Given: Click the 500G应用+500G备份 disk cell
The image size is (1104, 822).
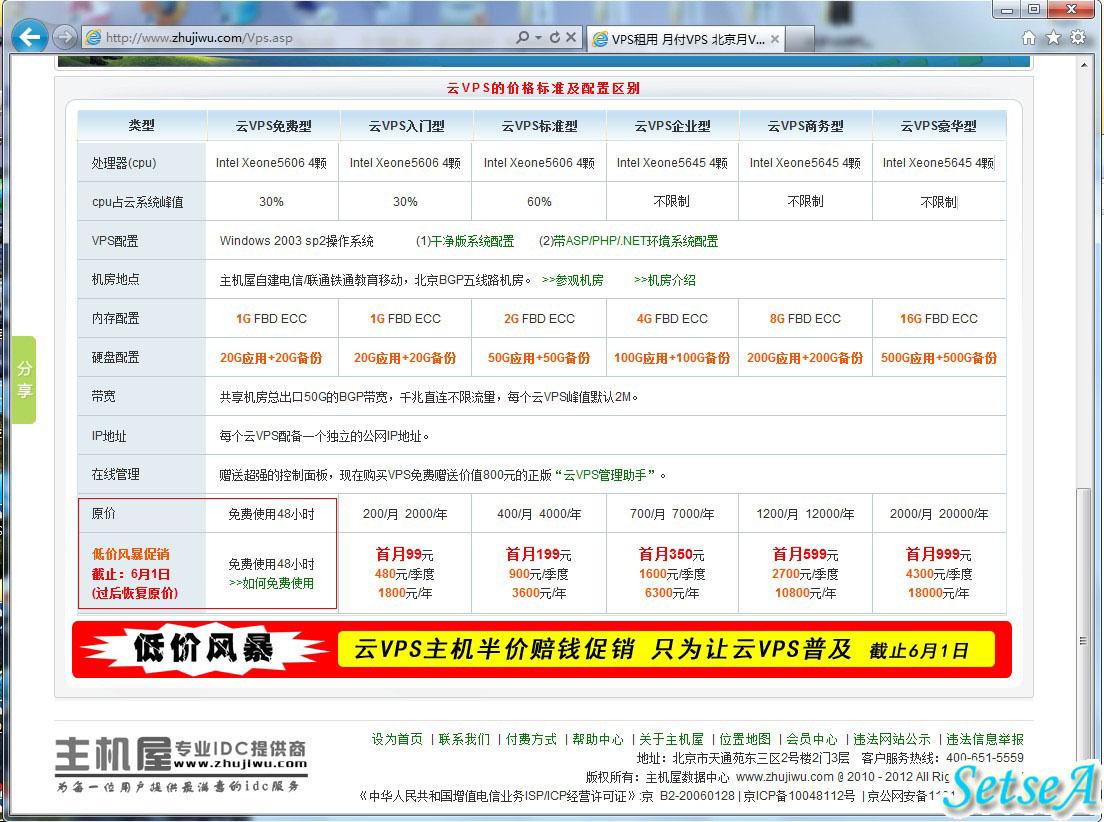Looking at the screenshot, I should [939, 358].
